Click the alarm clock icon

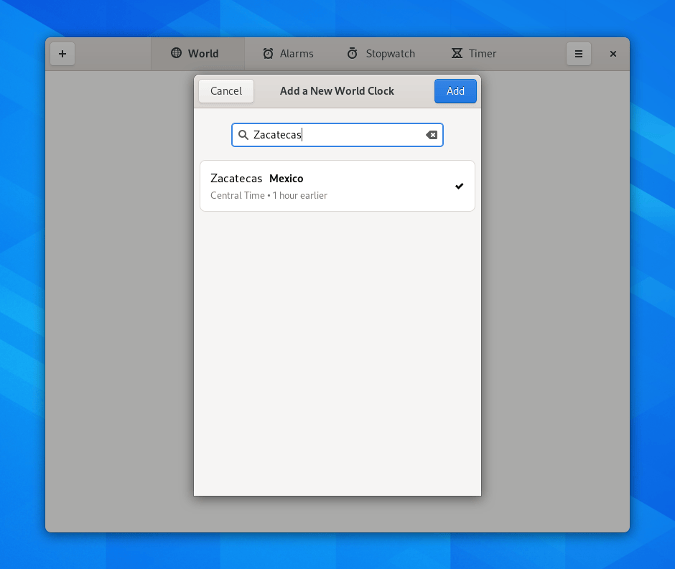point(268,54)
